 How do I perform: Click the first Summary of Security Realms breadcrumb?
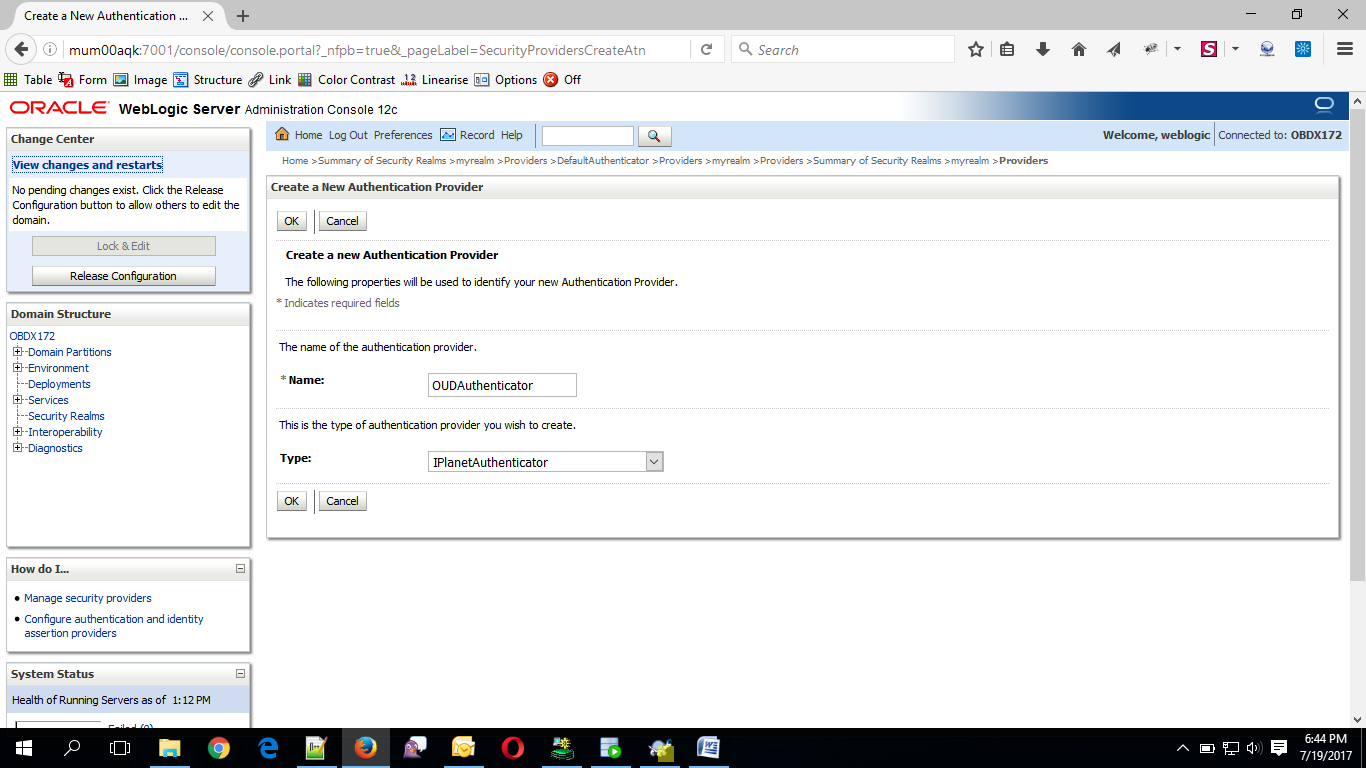[x=382, y=161]
